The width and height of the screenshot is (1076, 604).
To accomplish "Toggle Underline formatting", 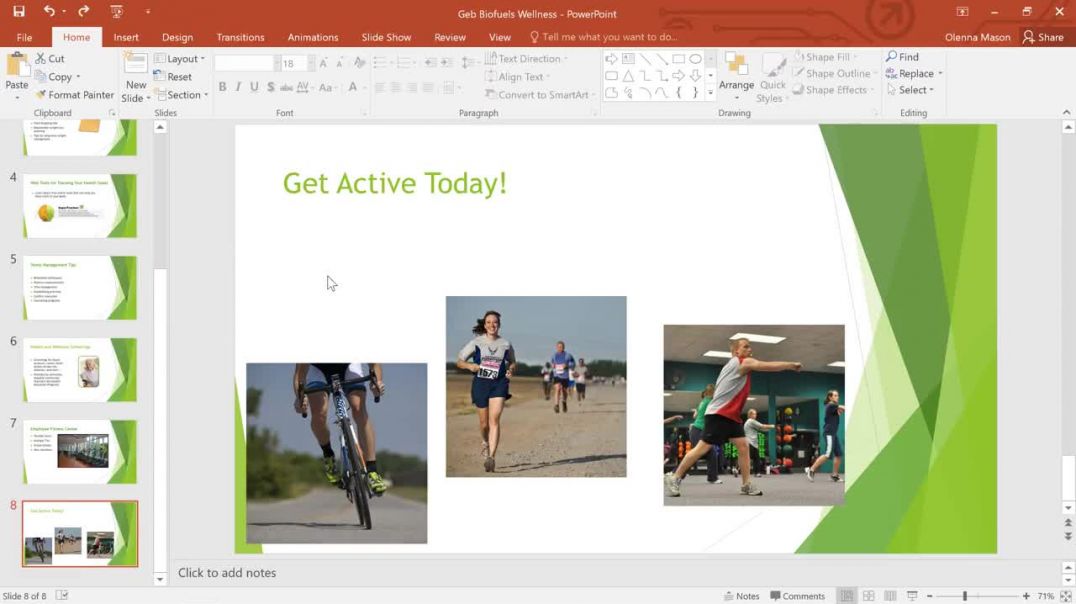I will tap(255, 87).
